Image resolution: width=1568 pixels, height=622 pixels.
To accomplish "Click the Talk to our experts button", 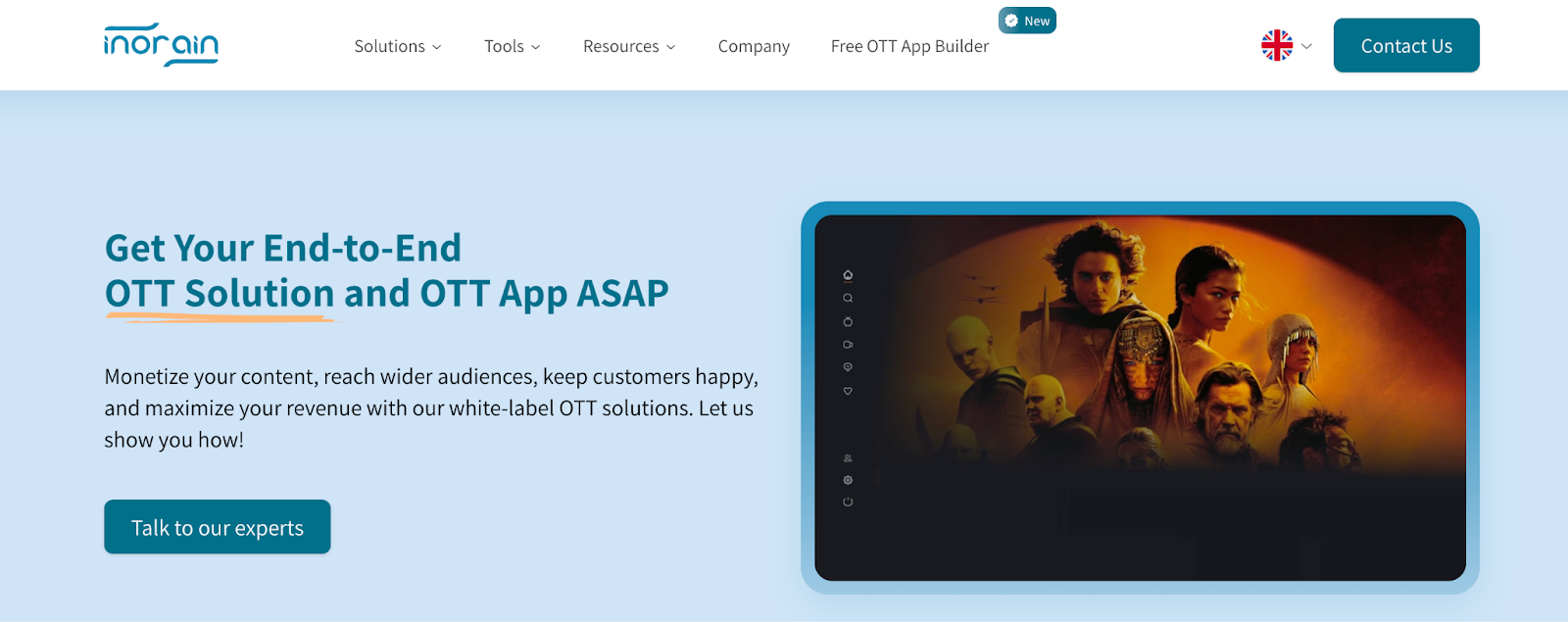I will (218, 527).
